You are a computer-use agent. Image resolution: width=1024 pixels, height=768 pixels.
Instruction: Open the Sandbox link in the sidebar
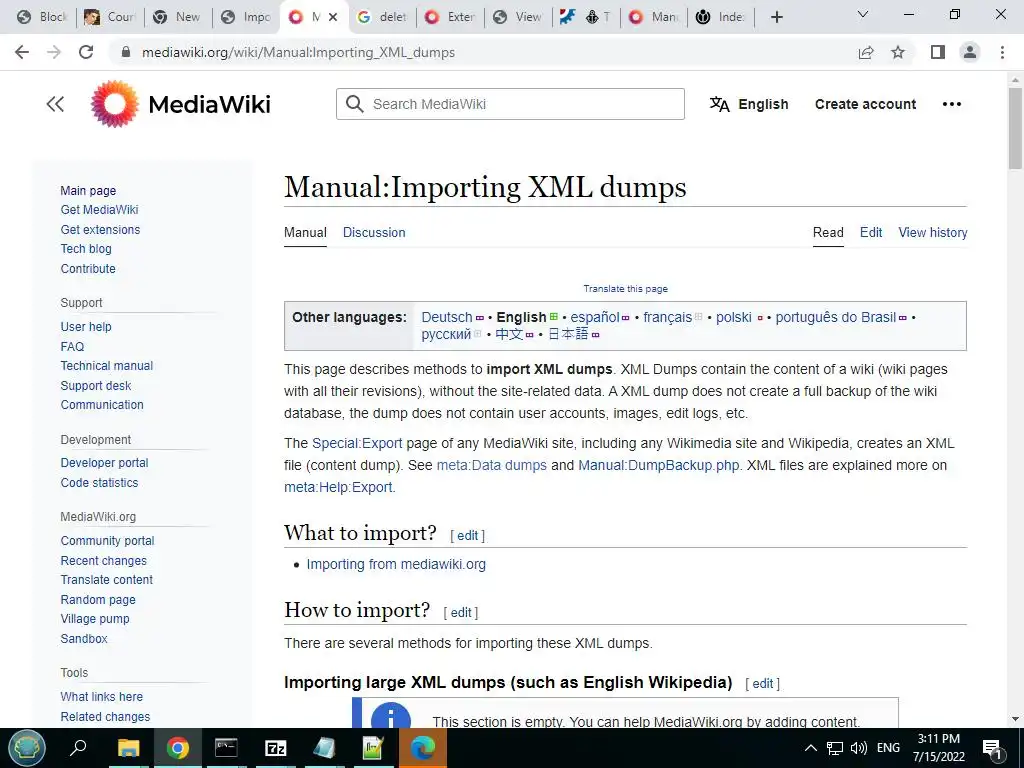84,639
